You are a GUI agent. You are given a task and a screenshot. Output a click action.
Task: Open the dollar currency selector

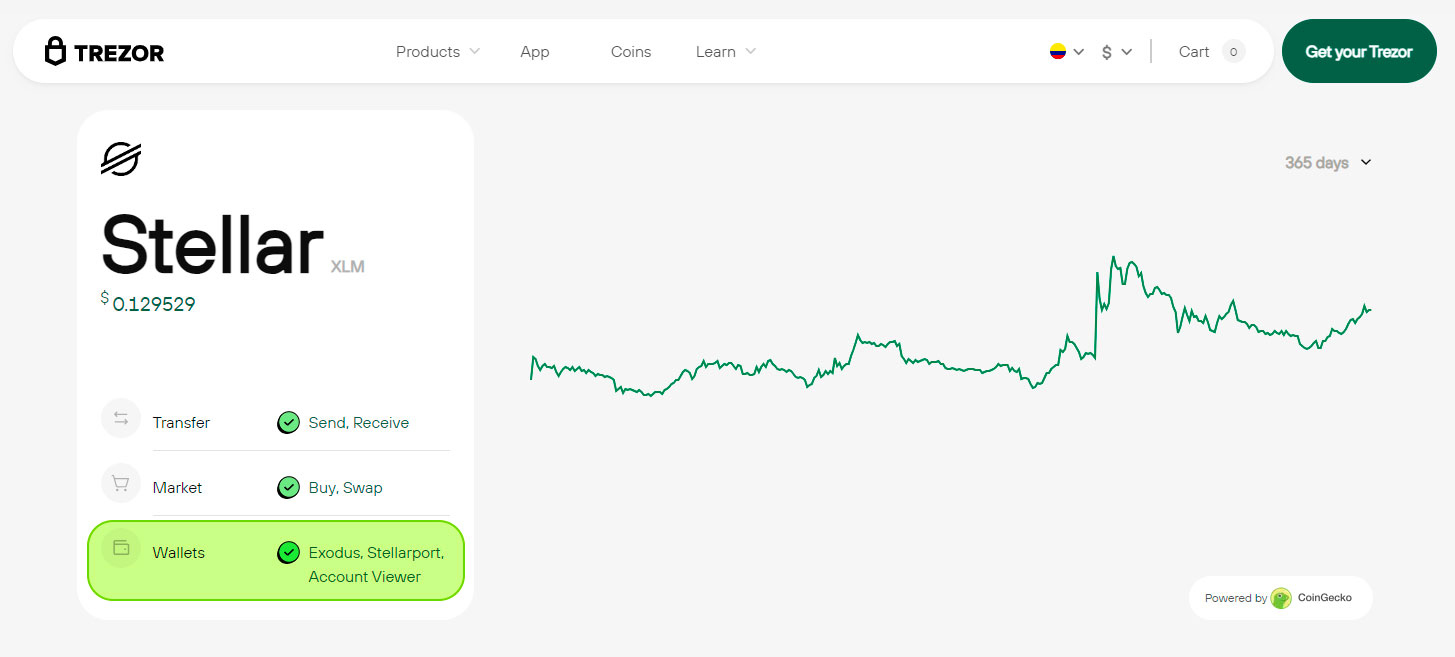point(1116,52)
